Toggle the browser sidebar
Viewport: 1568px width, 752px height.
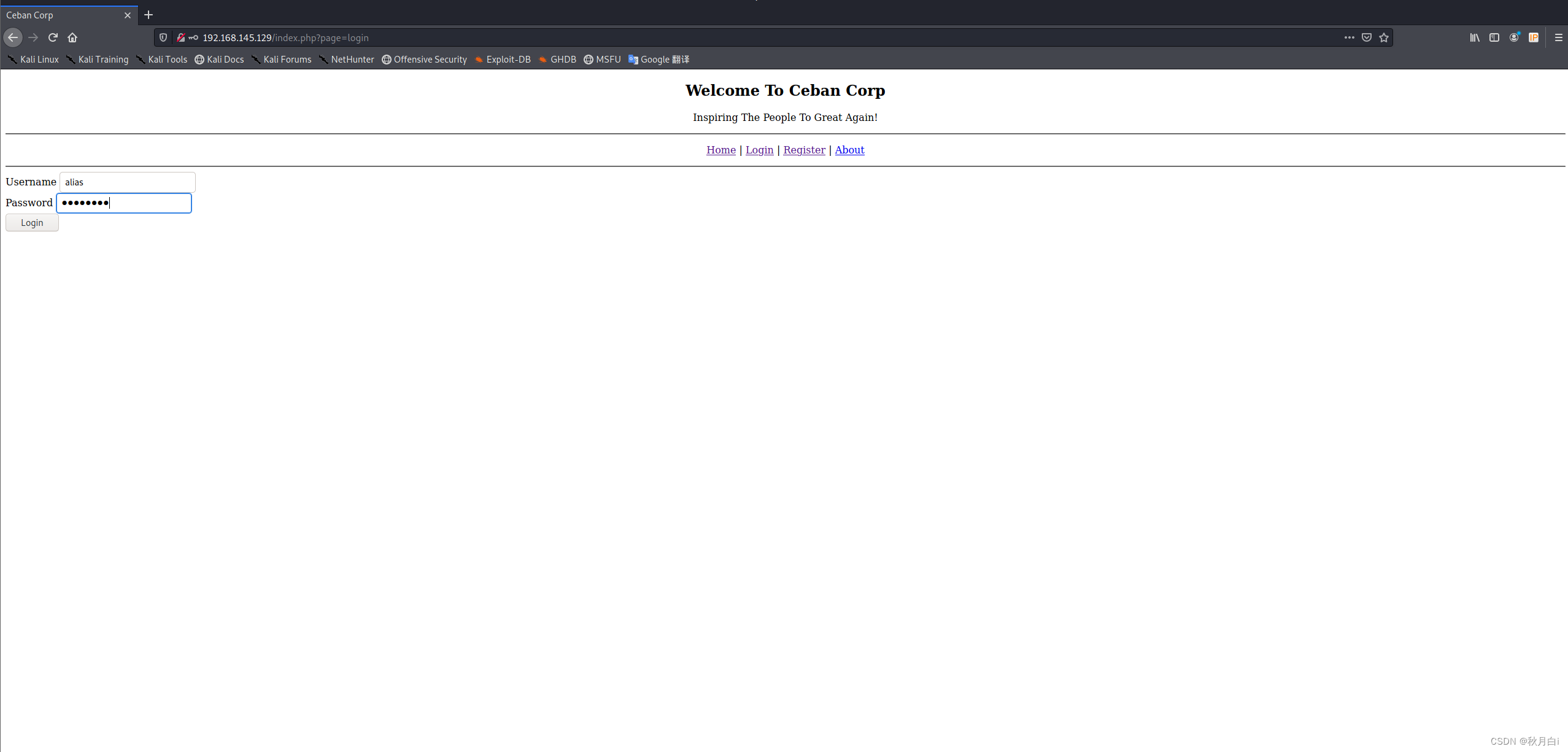(x=1494, y=37)
